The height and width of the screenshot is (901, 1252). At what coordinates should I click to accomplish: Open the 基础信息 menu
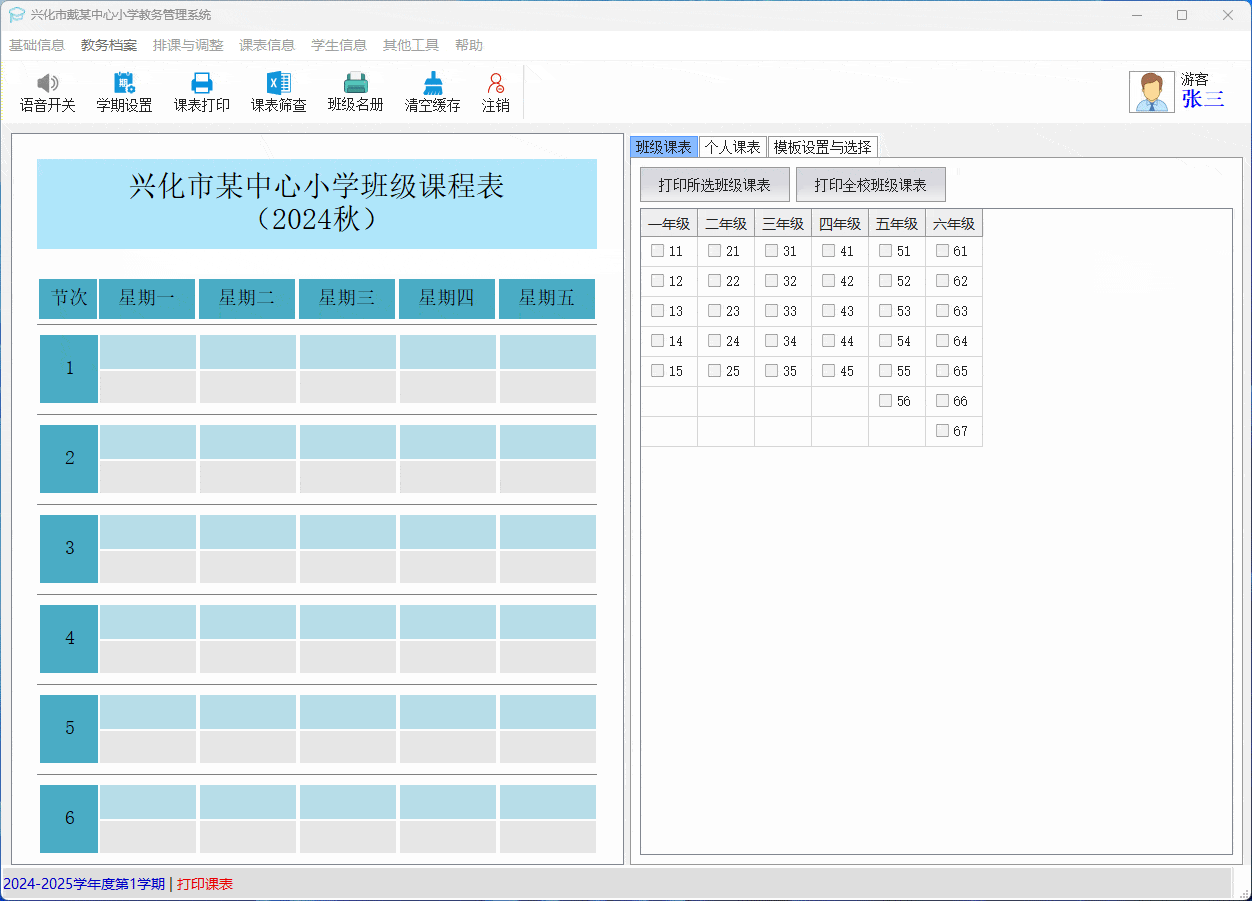click(37, 45)
